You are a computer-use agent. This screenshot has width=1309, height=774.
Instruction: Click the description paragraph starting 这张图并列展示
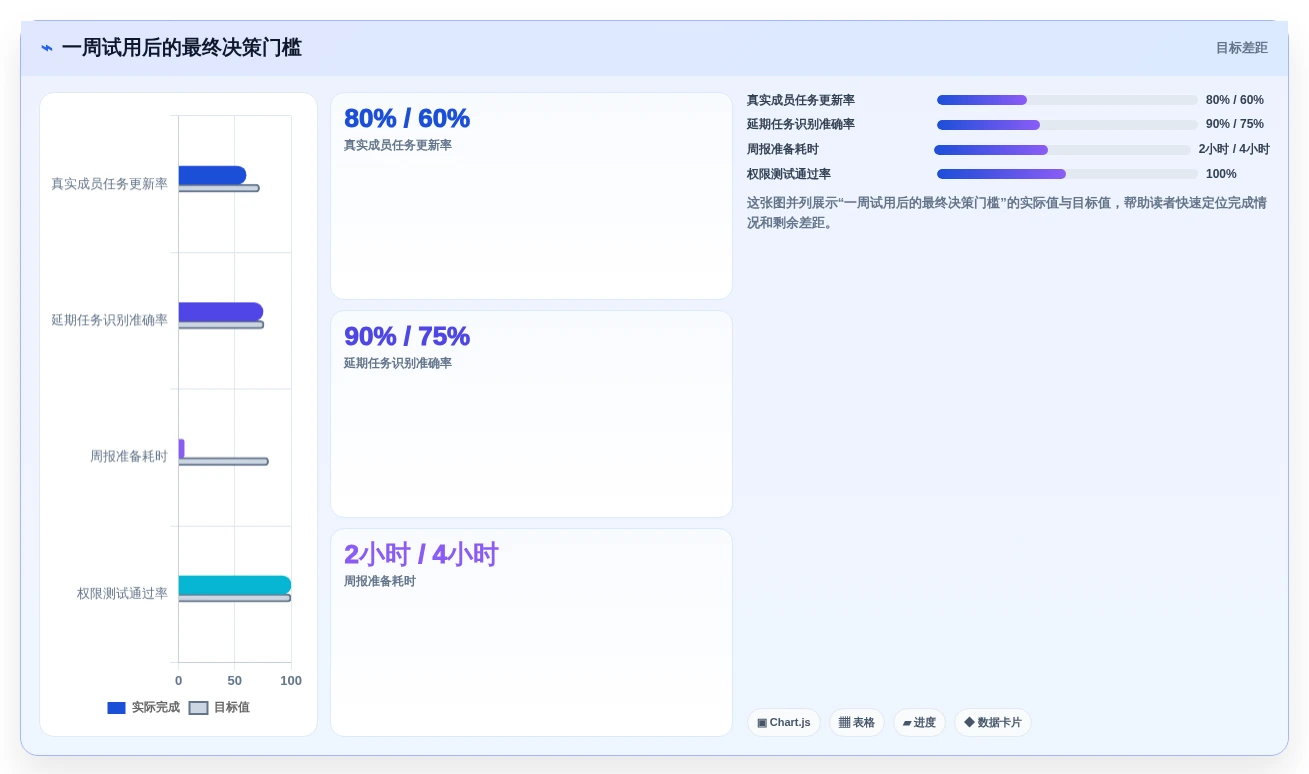1007,213
